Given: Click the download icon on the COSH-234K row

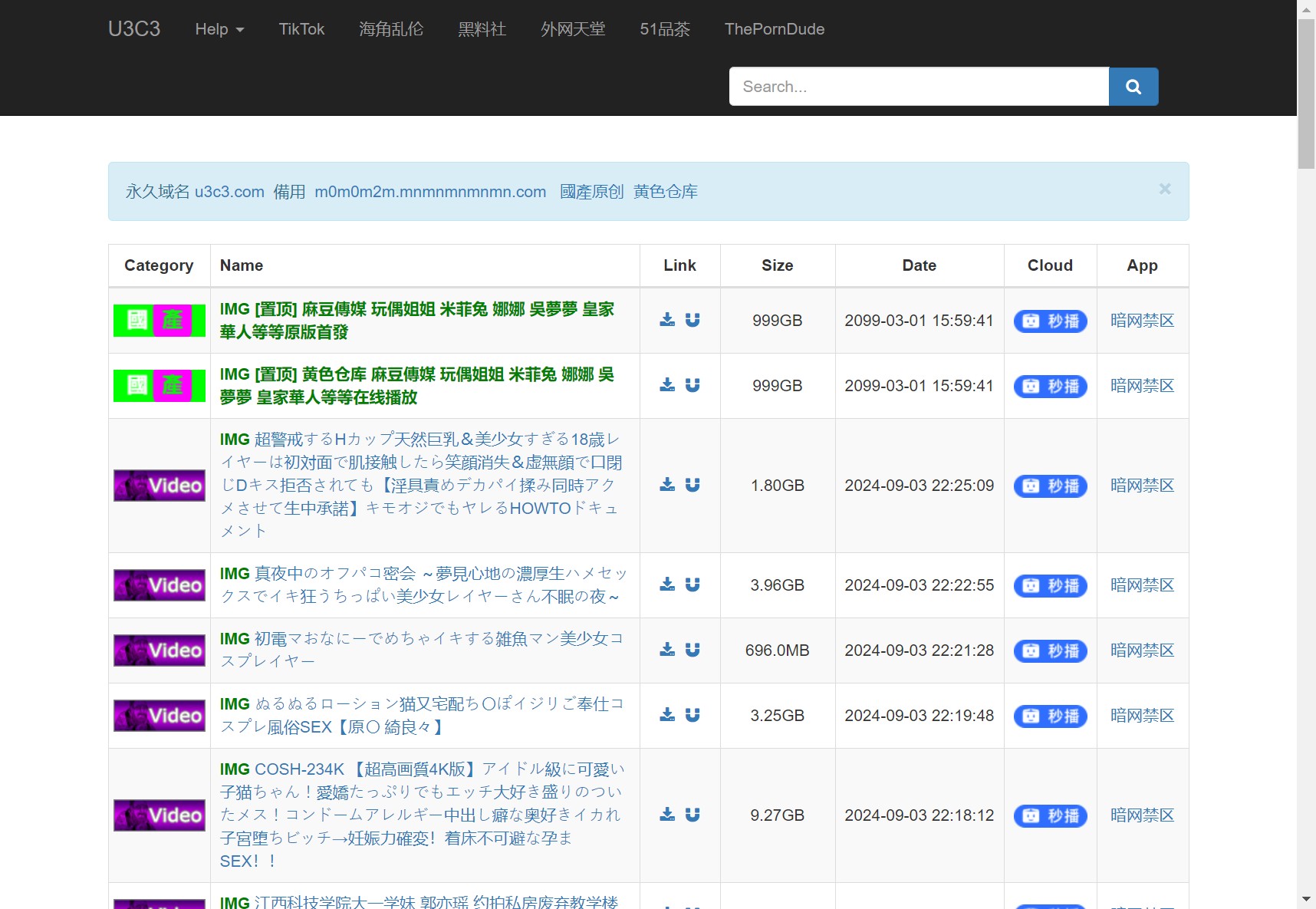Looking at the screenshot, I should 666,815.
